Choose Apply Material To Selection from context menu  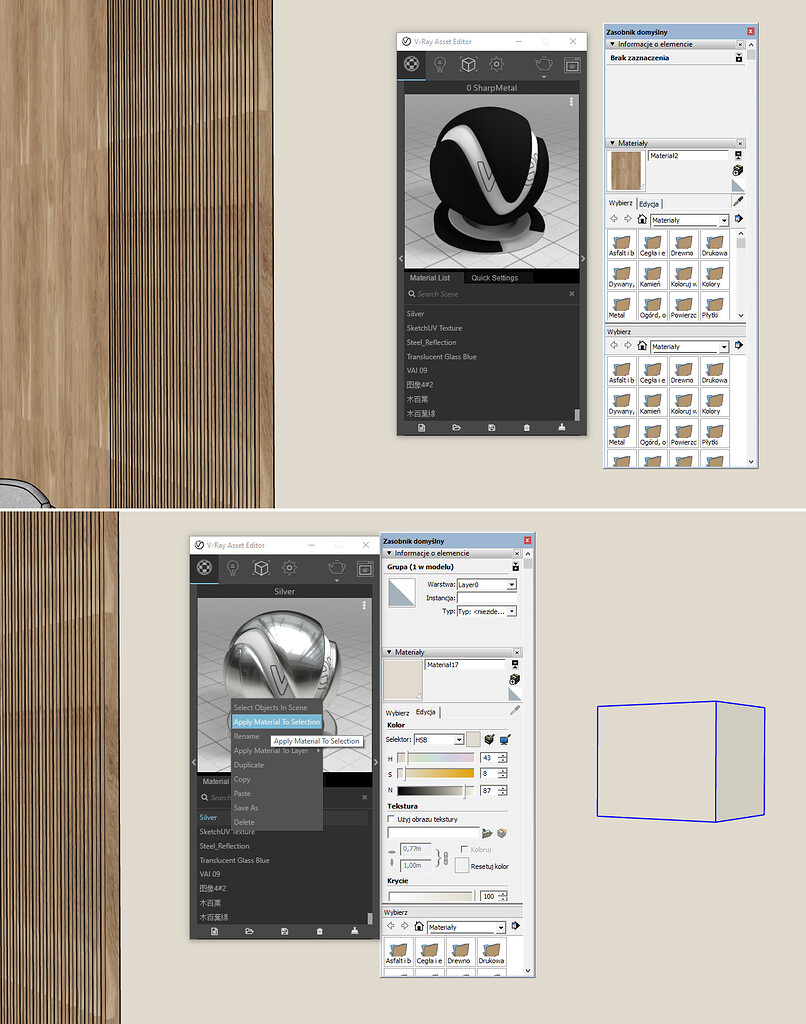coord(275,722)
